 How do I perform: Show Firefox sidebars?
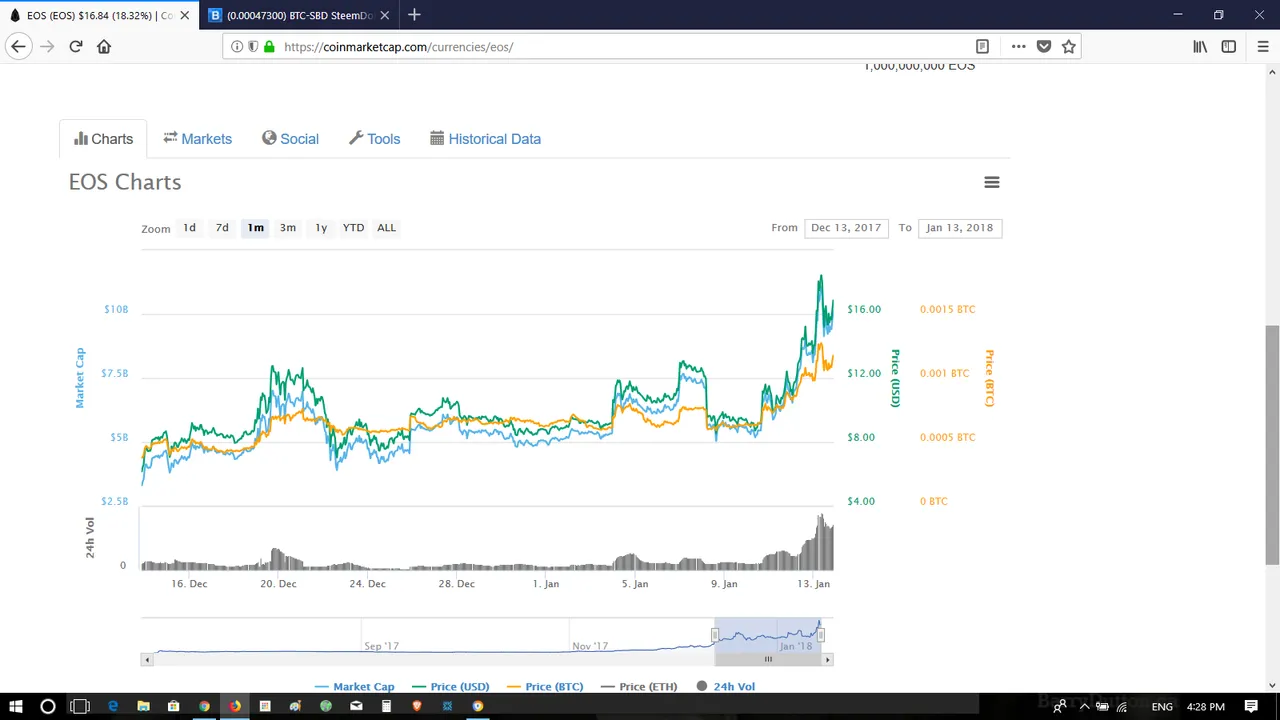(1229, 46)
